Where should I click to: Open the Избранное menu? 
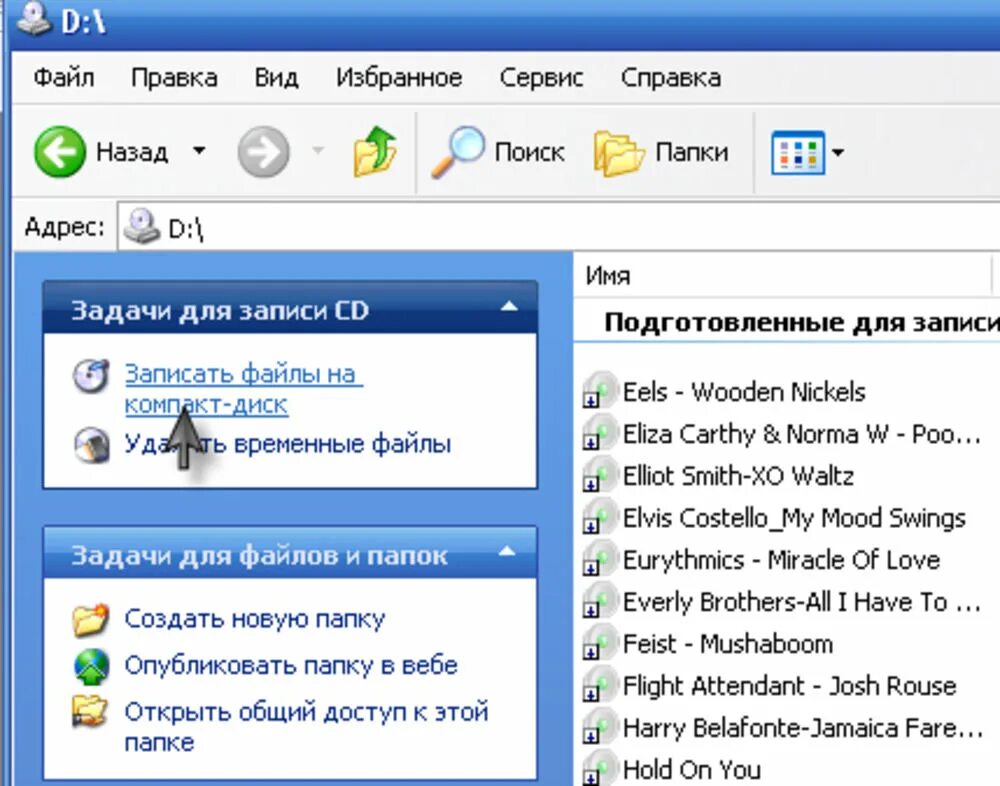(x=399, y=78)
